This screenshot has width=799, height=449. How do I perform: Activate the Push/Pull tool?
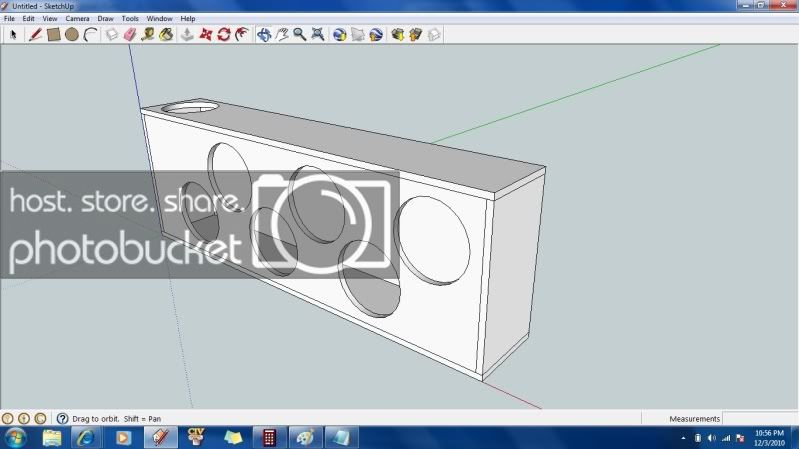click(x=188, y=35)
